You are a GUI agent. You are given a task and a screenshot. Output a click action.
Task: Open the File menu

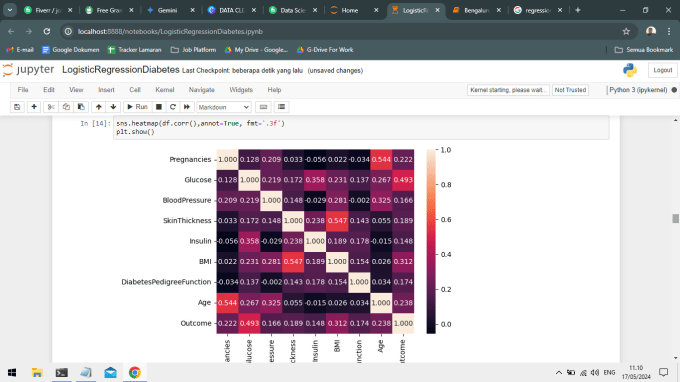(x=23, y=90)
